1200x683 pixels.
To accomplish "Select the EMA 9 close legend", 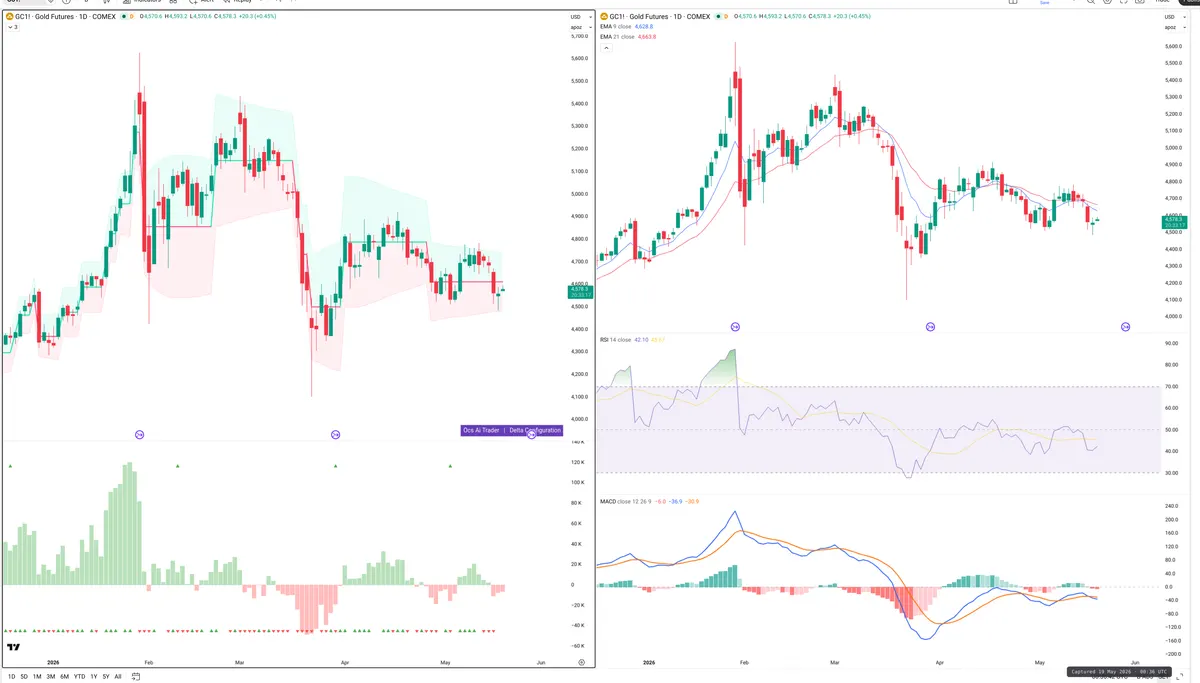I will [x=627, y=27].
